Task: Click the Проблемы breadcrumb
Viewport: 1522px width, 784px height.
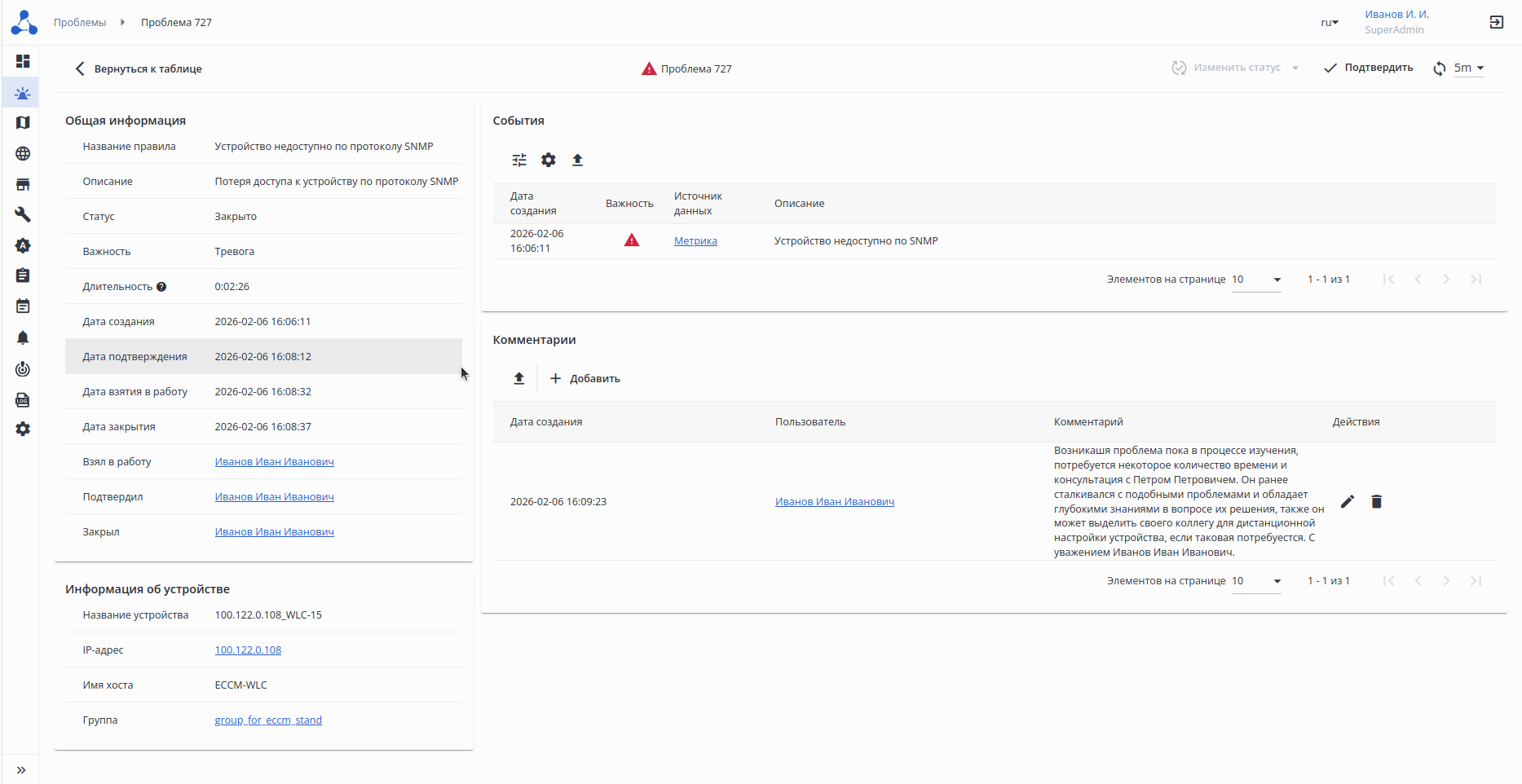Action: [80, 23]
